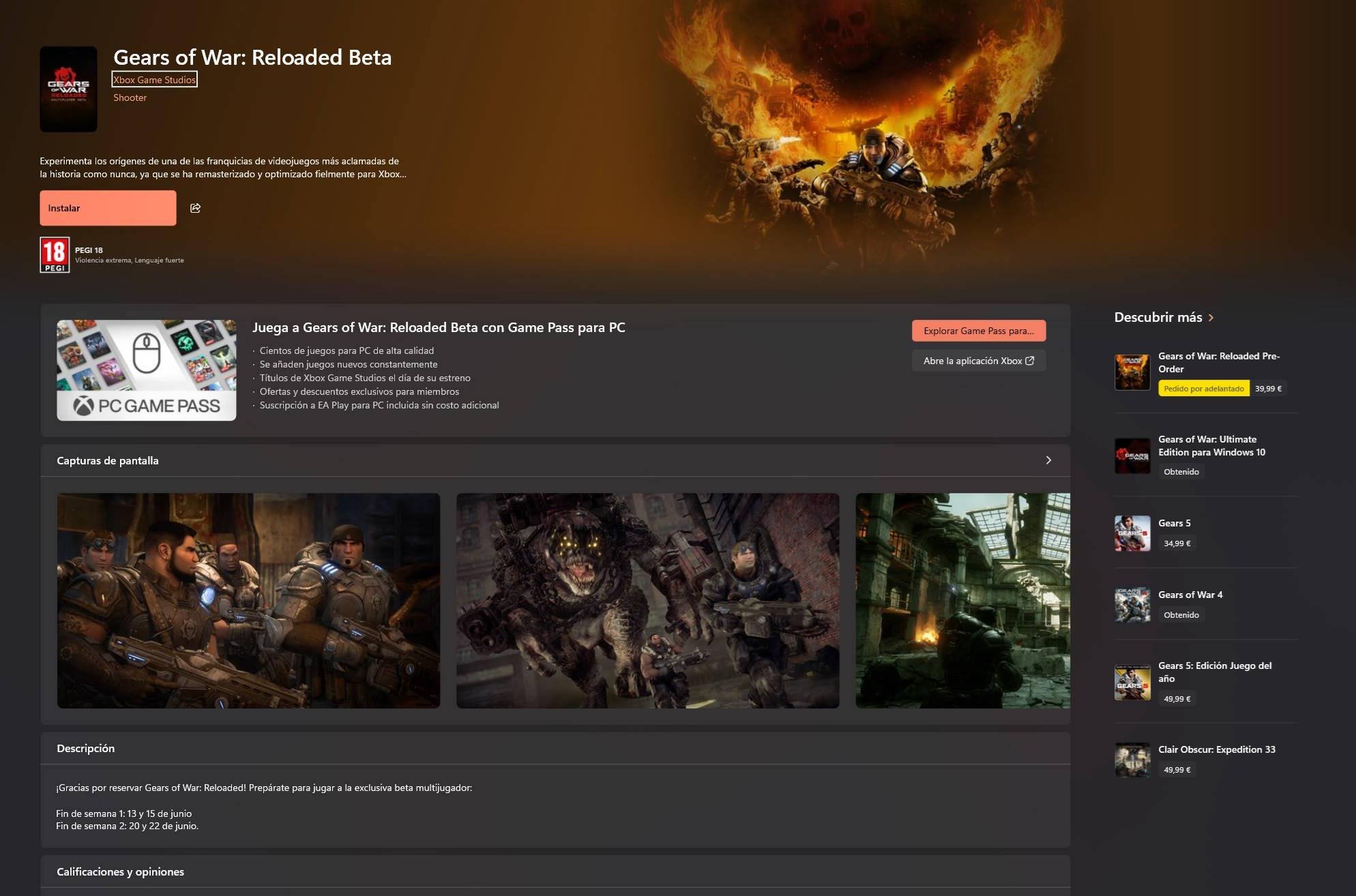Screen dimensions: 1356x896
Task: Click the PEGI 18 rating badge
Action: 55,254
